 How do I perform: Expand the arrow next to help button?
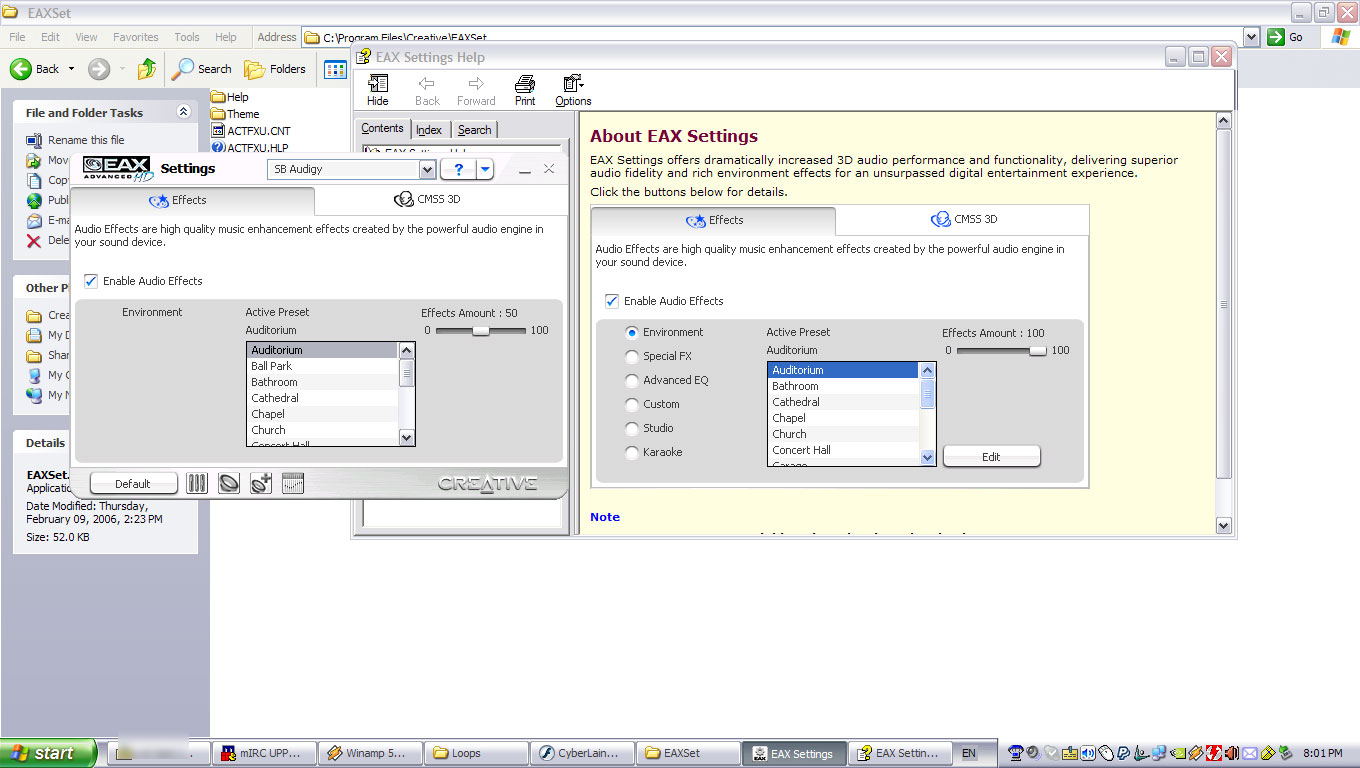pos(485,169)
